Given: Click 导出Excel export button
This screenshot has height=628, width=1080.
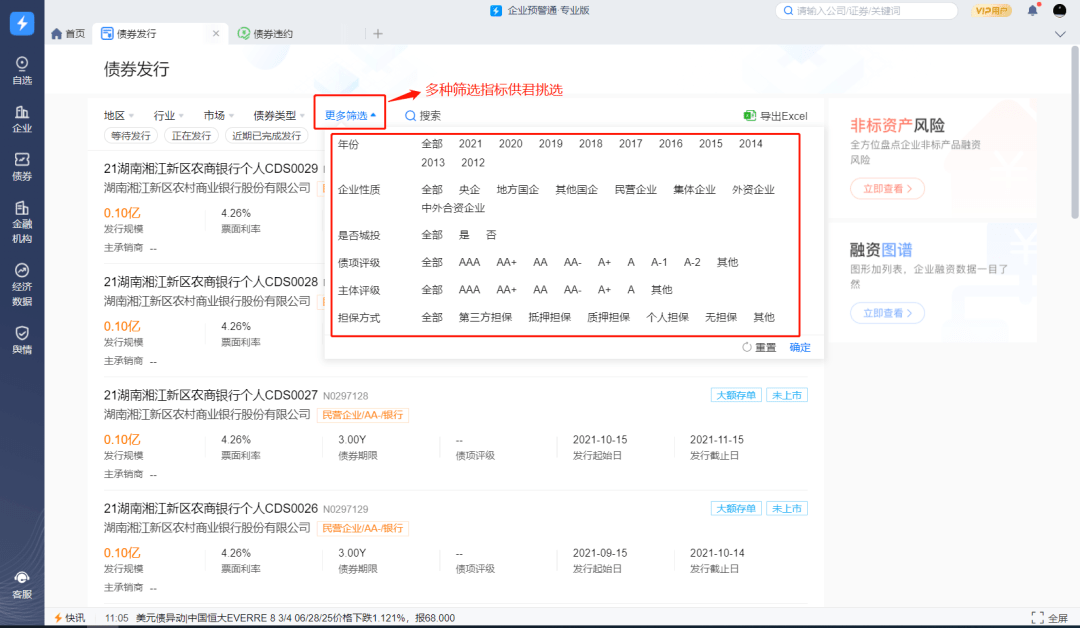Looking at the screenshot, I should (776, 116).
